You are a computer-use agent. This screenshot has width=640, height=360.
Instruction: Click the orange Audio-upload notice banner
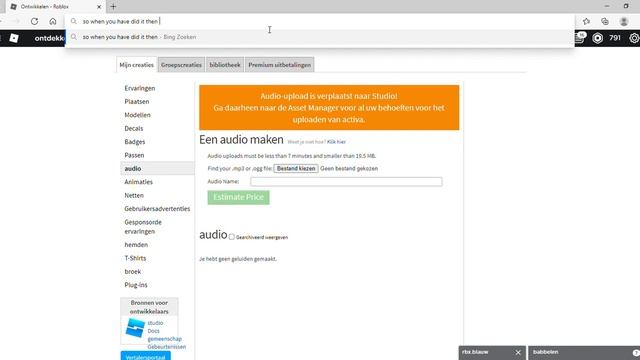click(x=329, y=108)
